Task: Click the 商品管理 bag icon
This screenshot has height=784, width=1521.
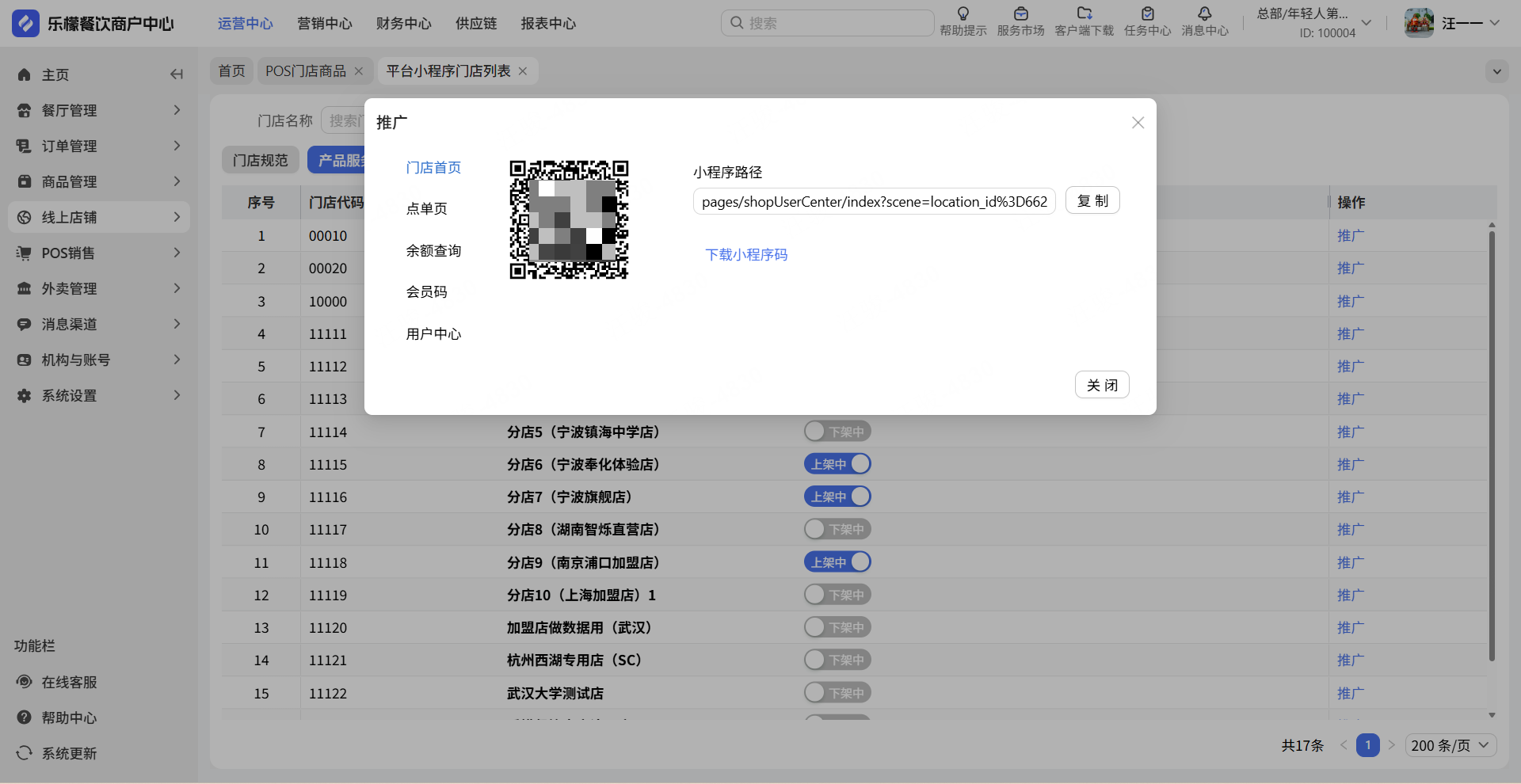Action: pyautogui.click(x=25, y=181)
